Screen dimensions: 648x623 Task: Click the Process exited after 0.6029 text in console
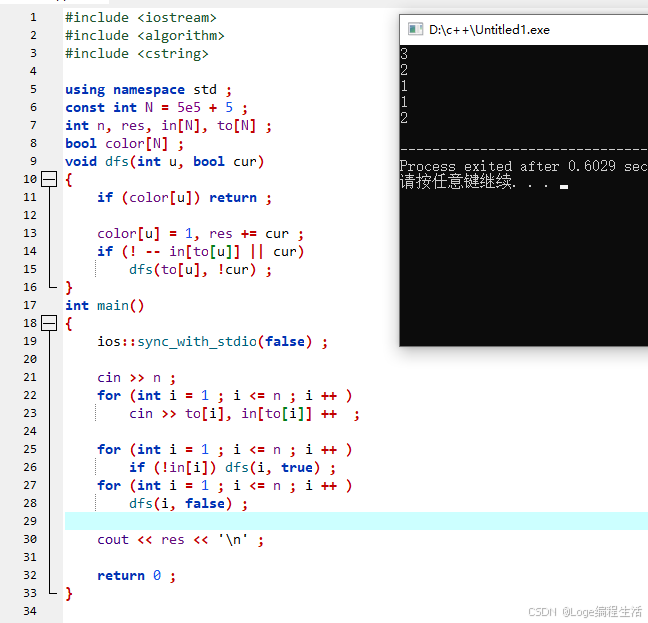507,166
